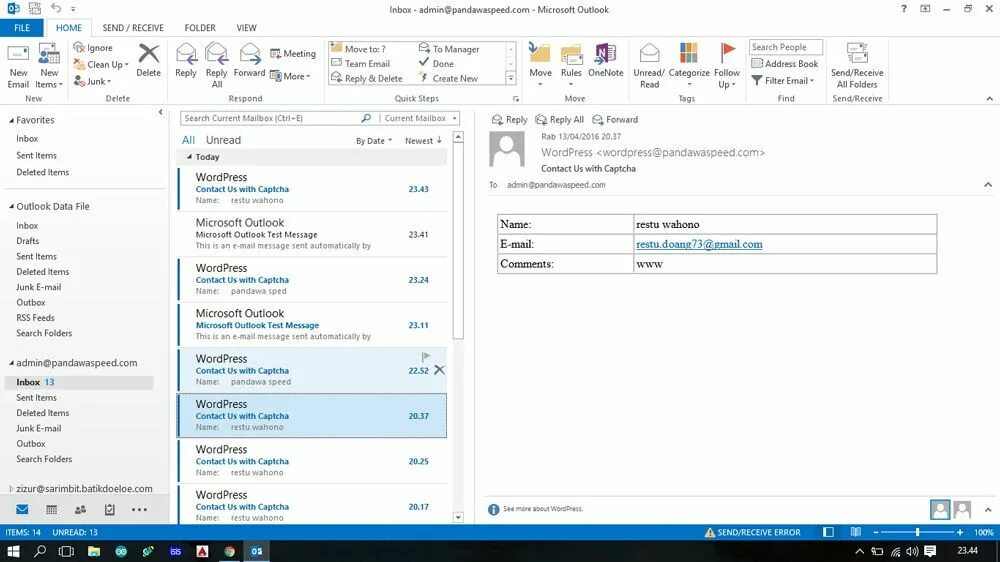Click the taskbar search icon

tap(40, 551)
